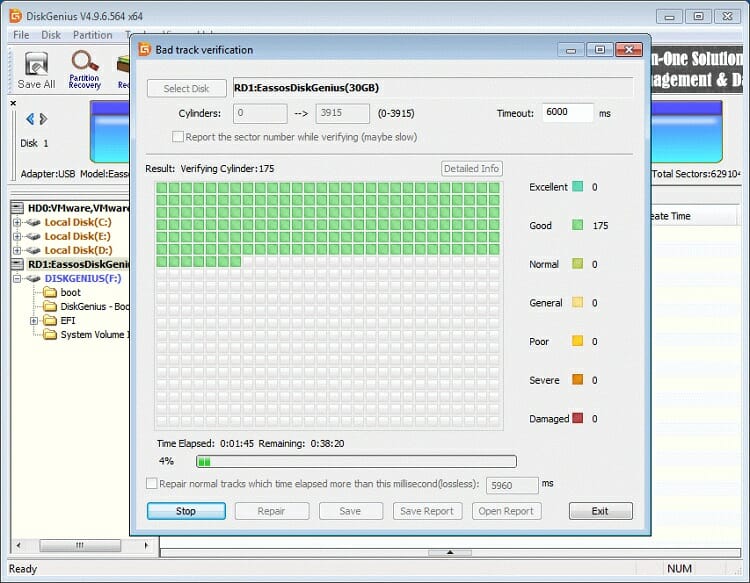
Task: Expand the Local Disk(E:) tree node
Action: [x=17, y=236]
